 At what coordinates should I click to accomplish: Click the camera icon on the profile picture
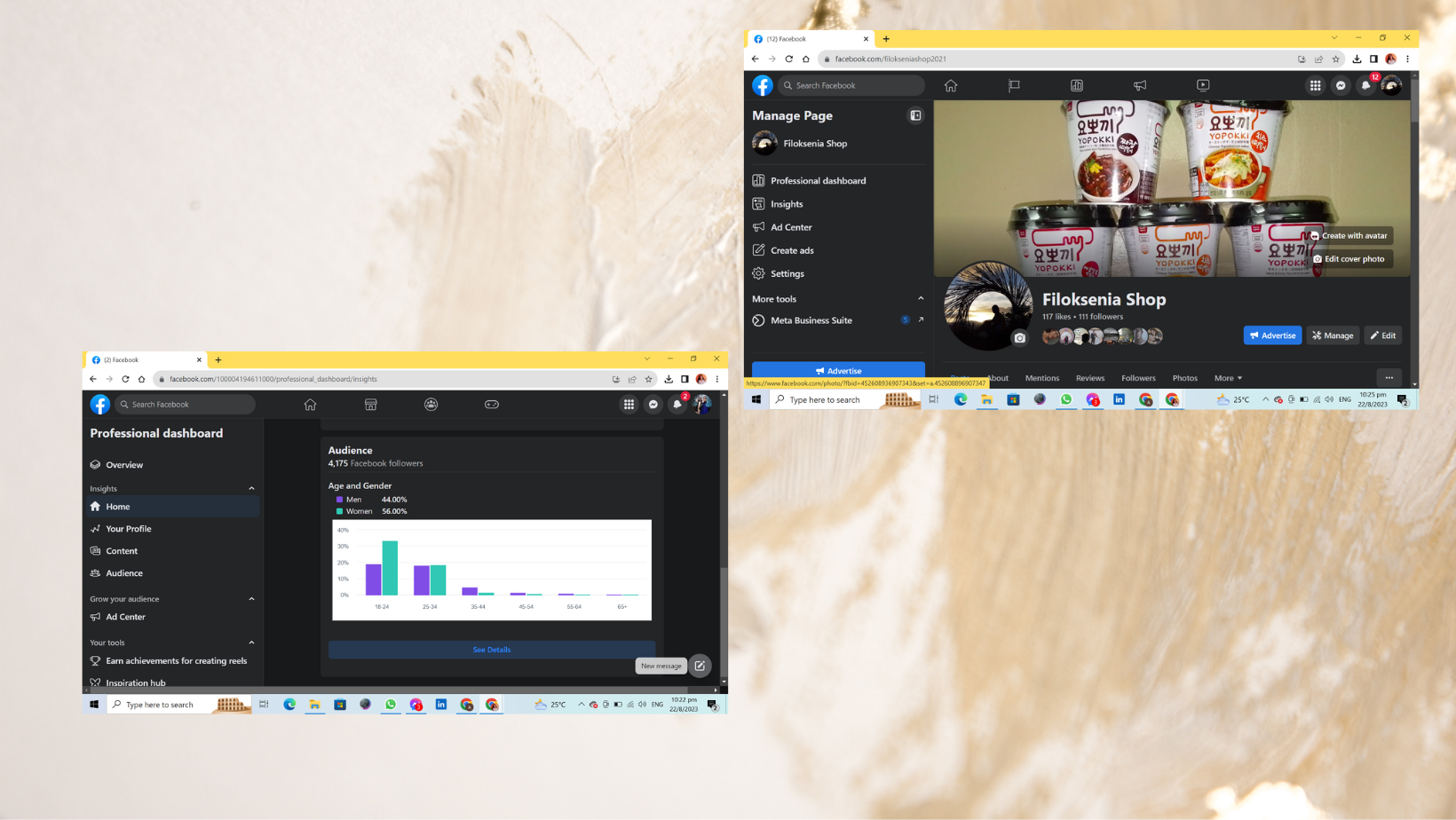coord(1020,338)
